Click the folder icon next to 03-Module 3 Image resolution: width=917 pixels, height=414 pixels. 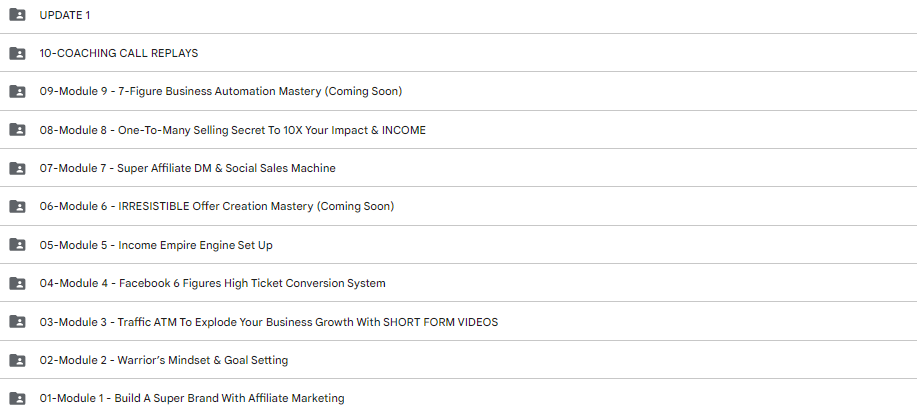pyautogui.click(x=18, y=322)
